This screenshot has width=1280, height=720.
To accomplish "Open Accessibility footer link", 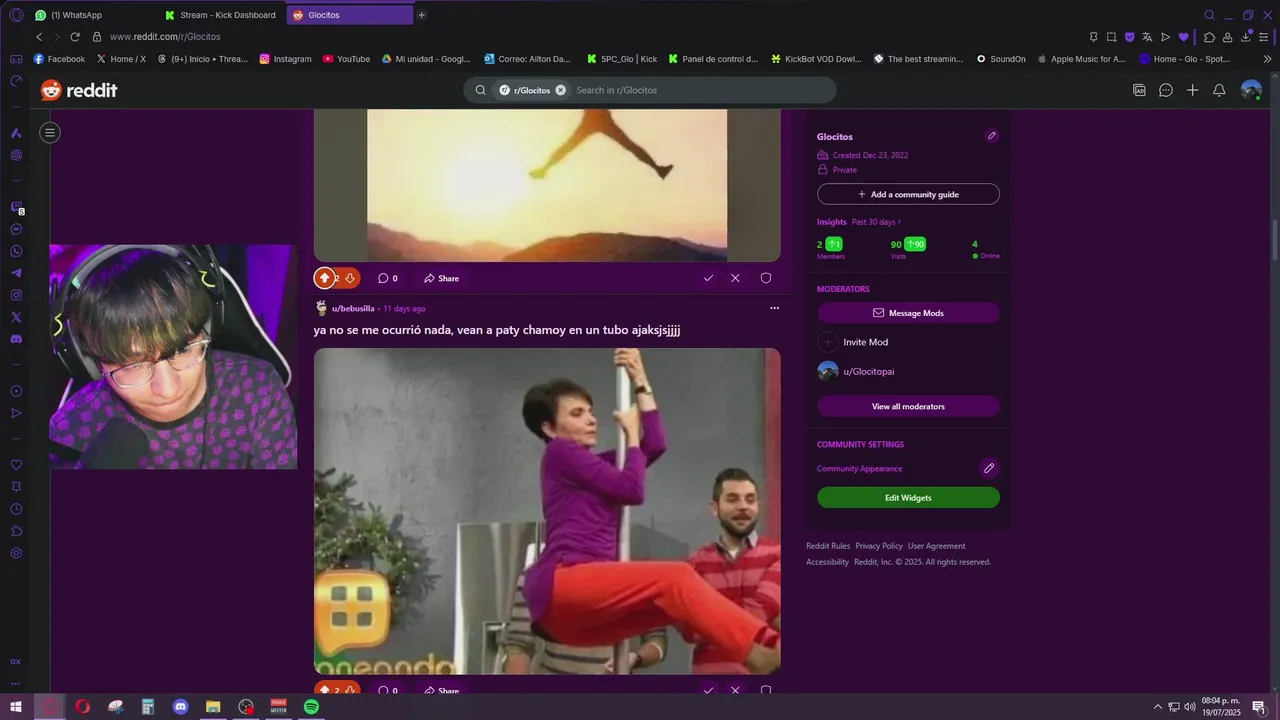I will tap(828, 562).
